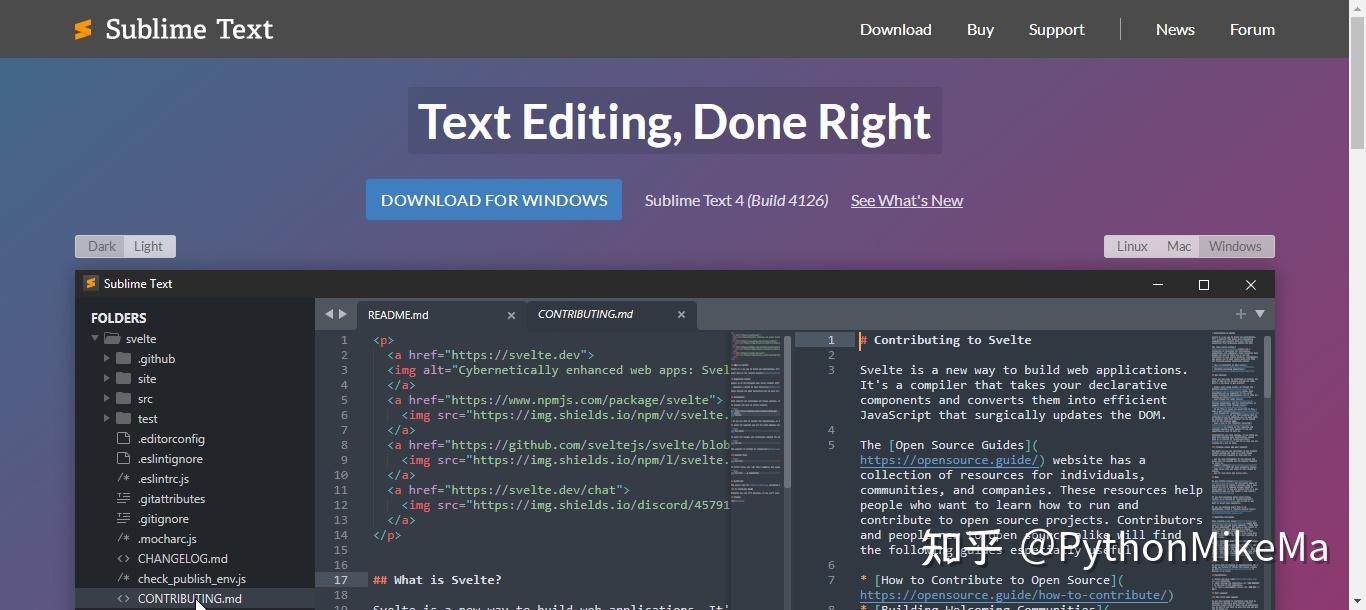Click the site folder icon

(124, 378)
